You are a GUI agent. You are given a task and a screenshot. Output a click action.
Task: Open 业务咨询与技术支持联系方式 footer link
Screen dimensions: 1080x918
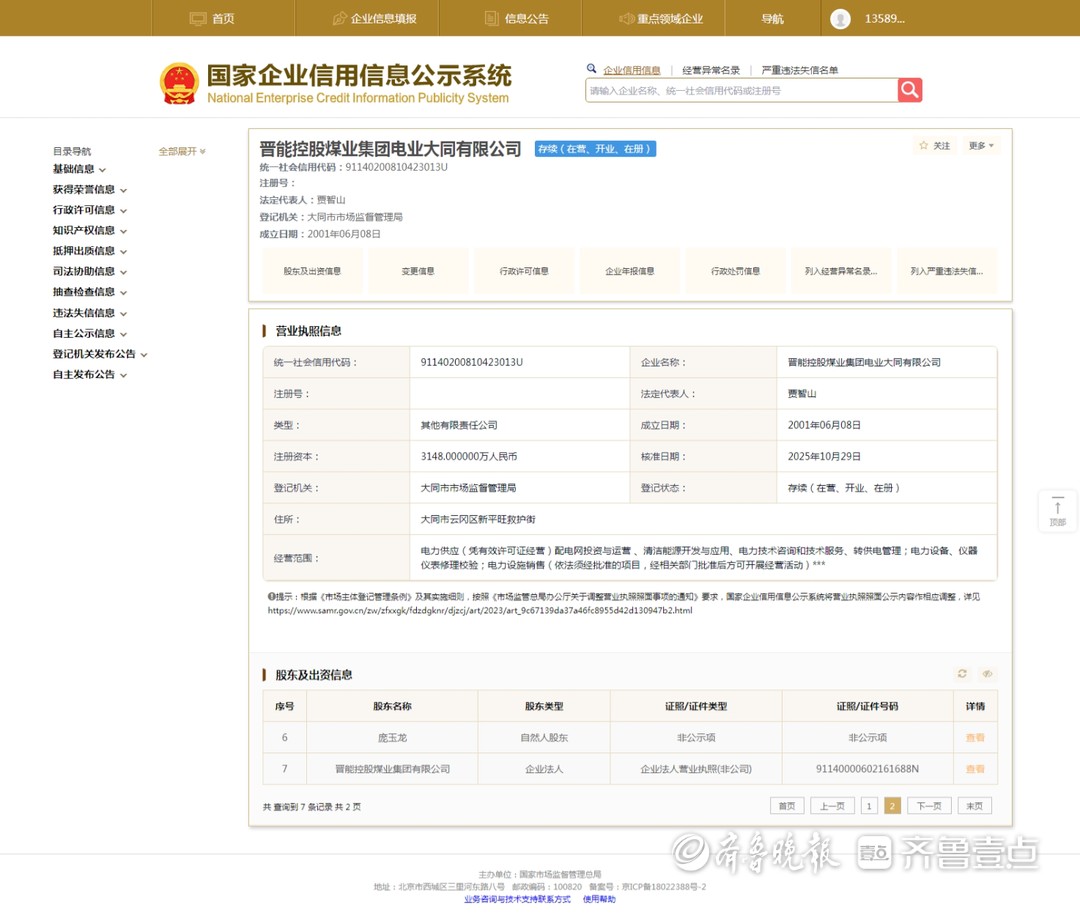[517, 899]
